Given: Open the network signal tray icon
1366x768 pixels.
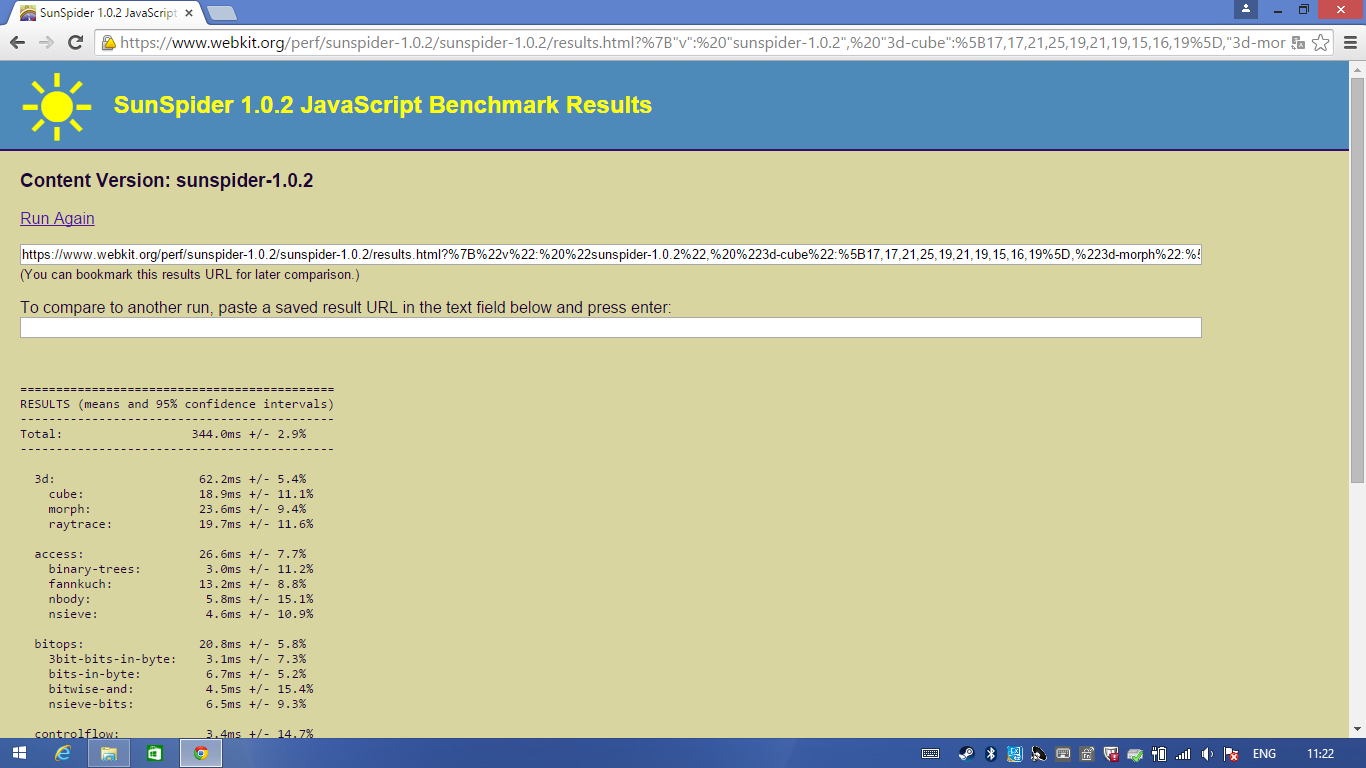Looking at the screenshot, I should [x=1183, y=753].
